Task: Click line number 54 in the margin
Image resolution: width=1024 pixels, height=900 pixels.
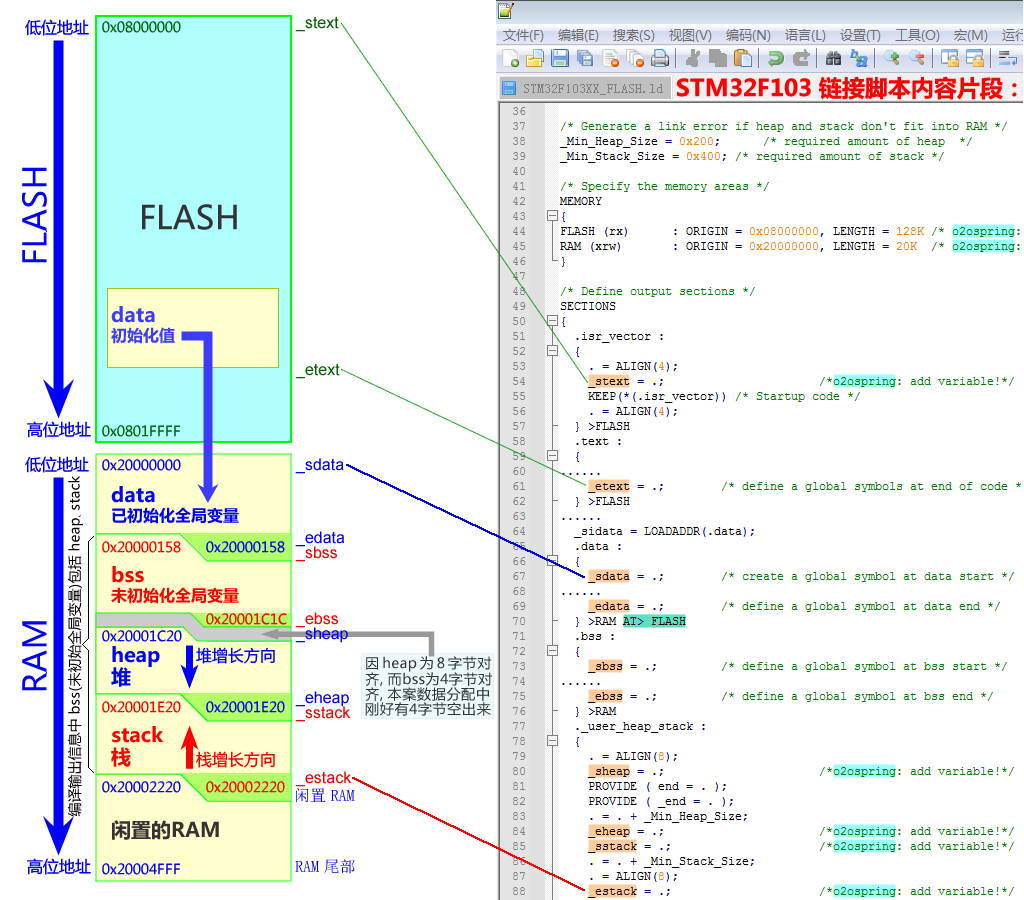Action: [520, 381]
